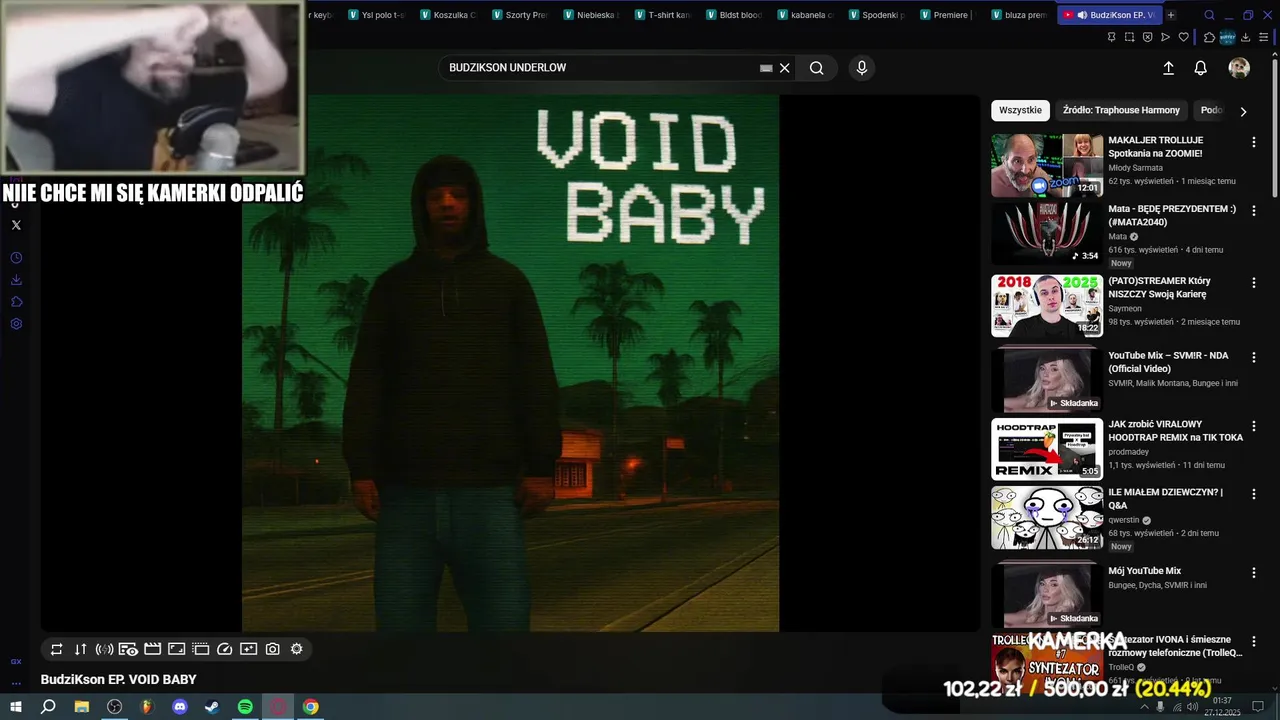The image size is (1280, 720).
Task: Take a video screenshot with camera icon
Action: (x=273, y=649)
